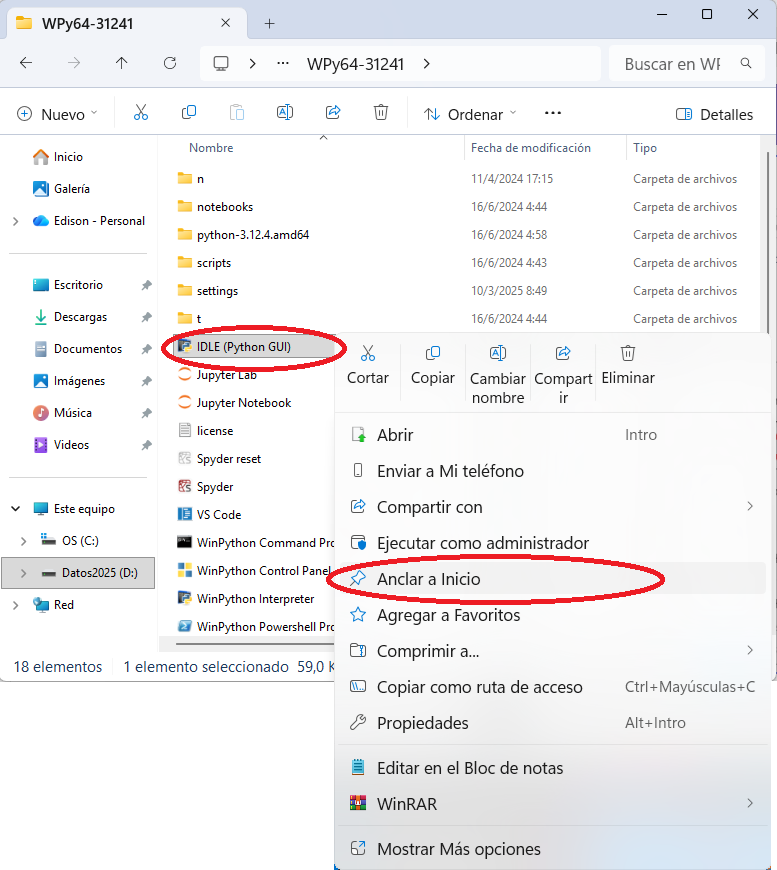
Task: Click Copiar in the context menu
Action: 432,366
